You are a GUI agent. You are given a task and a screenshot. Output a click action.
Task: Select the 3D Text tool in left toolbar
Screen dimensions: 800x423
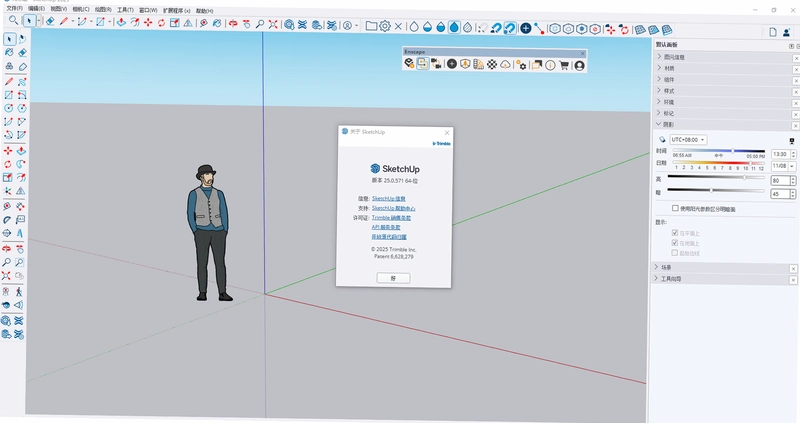point(20,233)
